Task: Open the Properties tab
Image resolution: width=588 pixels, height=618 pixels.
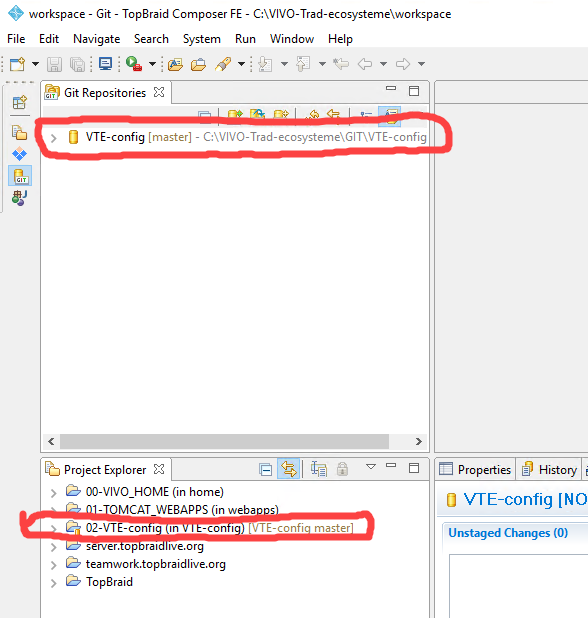Action: tap(475, 469)
